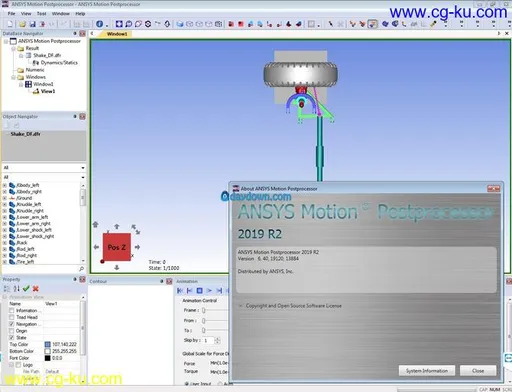Screen dimensions: 512x392
Task: Click the yellow marker toolbar icon
Action: [434, 24]
